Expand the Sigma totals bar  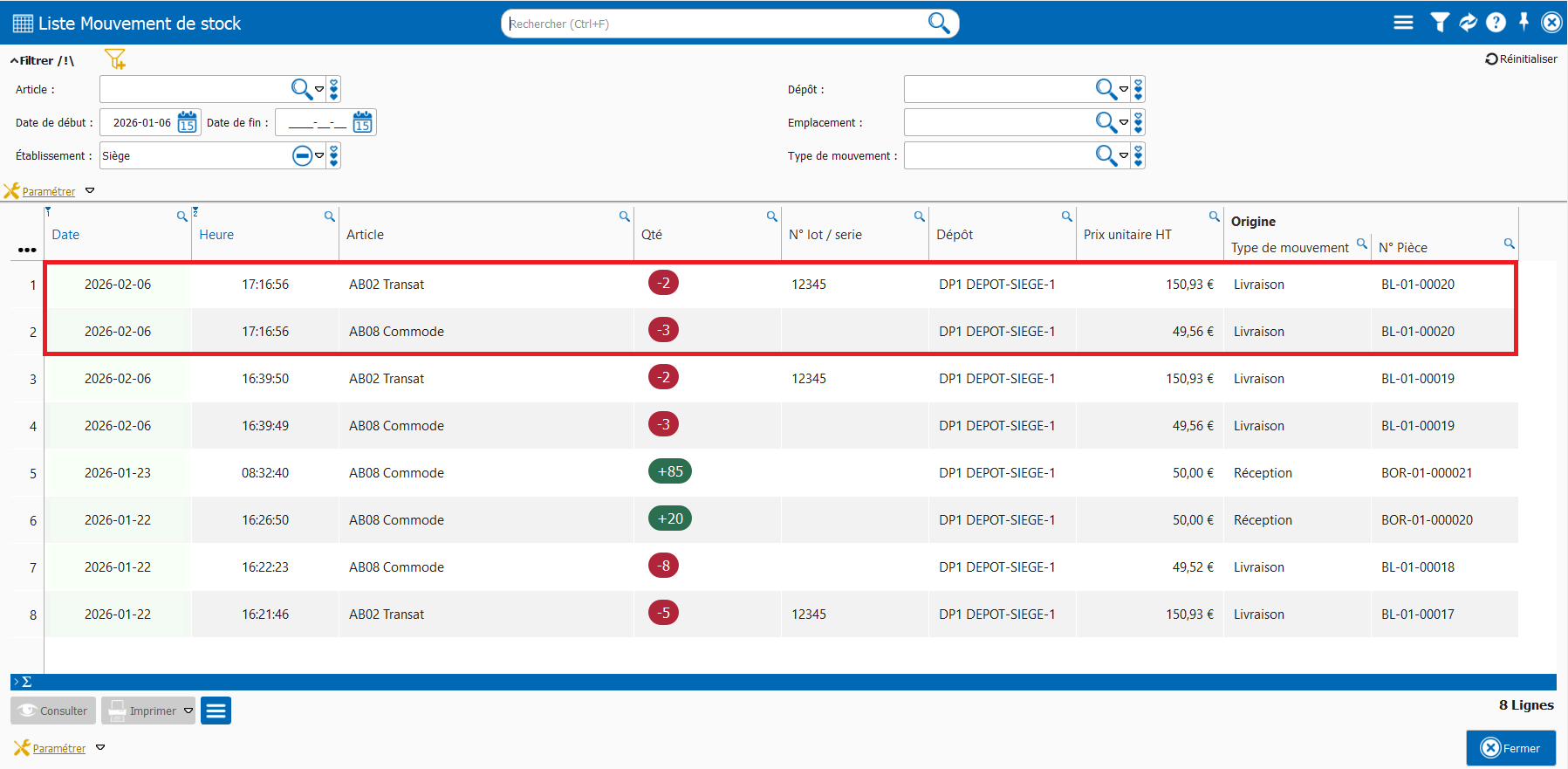coord(23,682)
